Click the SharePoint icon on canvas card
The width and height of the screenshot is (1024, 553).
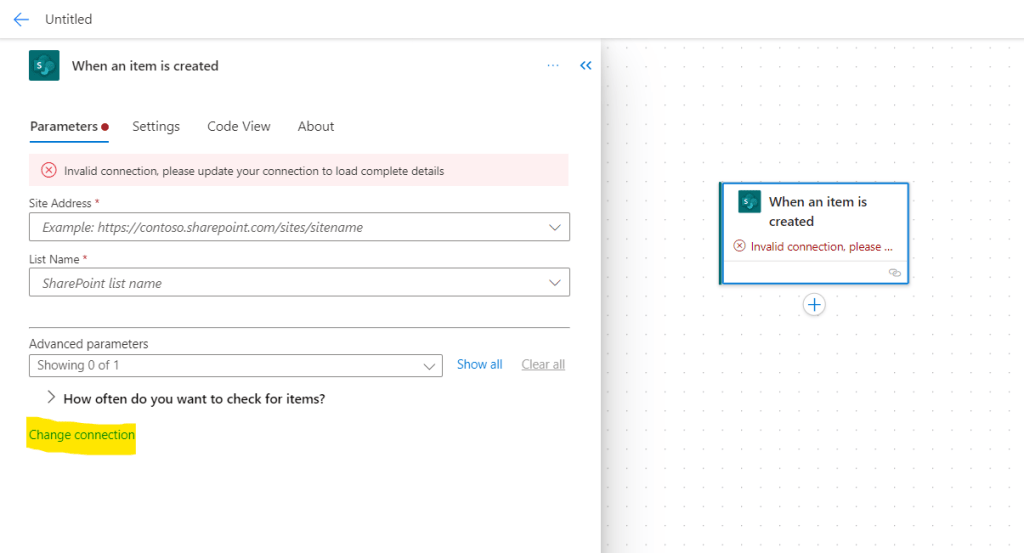pyautogui.click(x=749, y=202)
